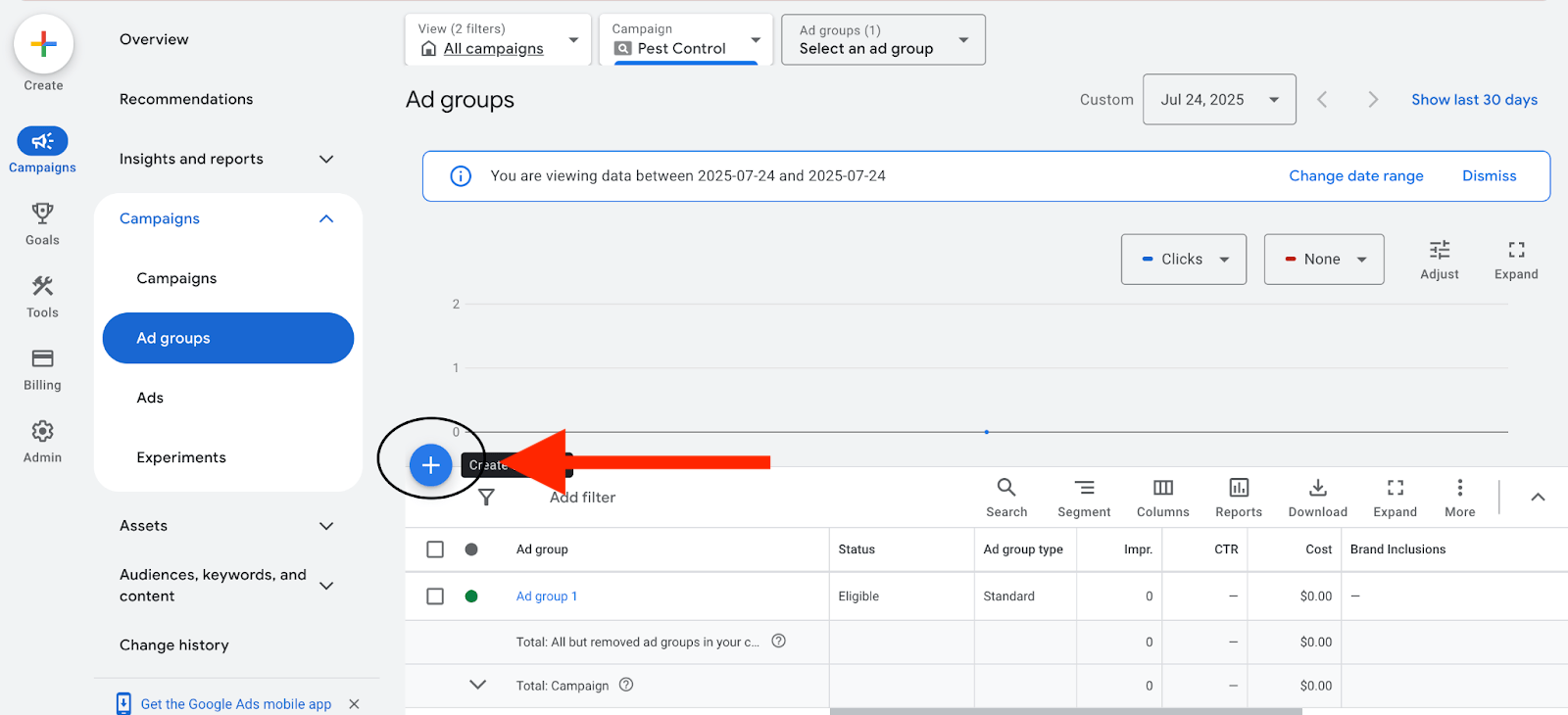Image resolution: width=1568 pixels, height=715 pixels.
Task: Open Overview in side menu
Action: coord(154,39)
